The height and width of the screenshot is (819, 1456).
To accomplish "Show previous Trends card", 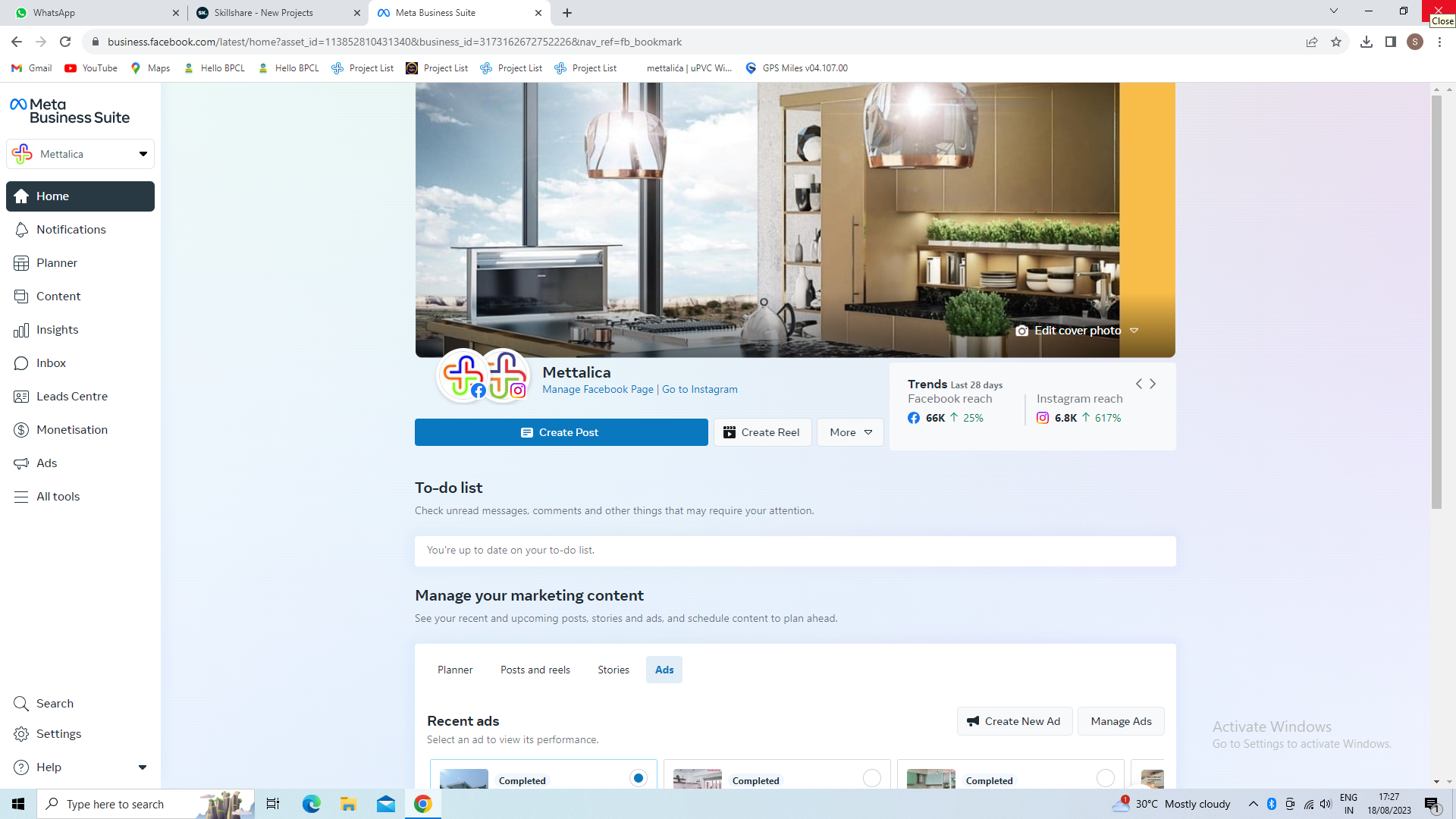I will pyautogui.click(x=1138, y=384).
